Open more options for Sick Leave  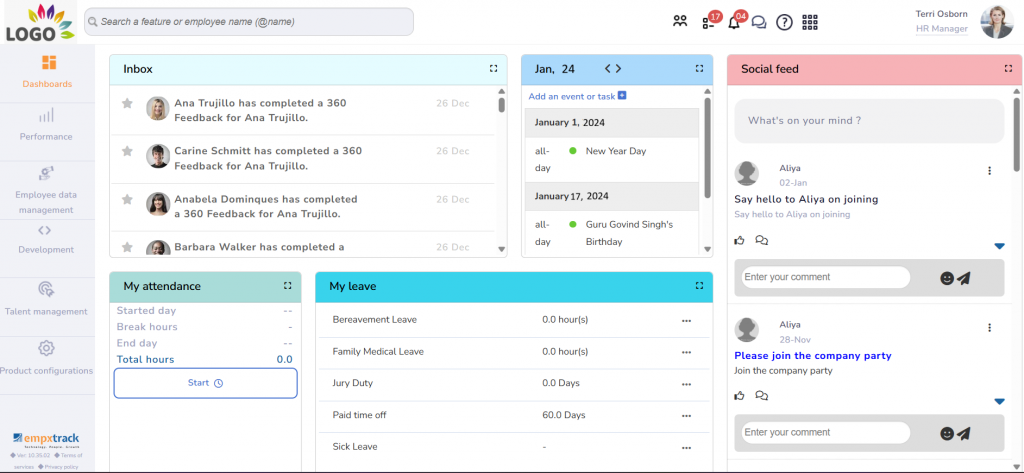pyautogui.click(x=686, y=448)
